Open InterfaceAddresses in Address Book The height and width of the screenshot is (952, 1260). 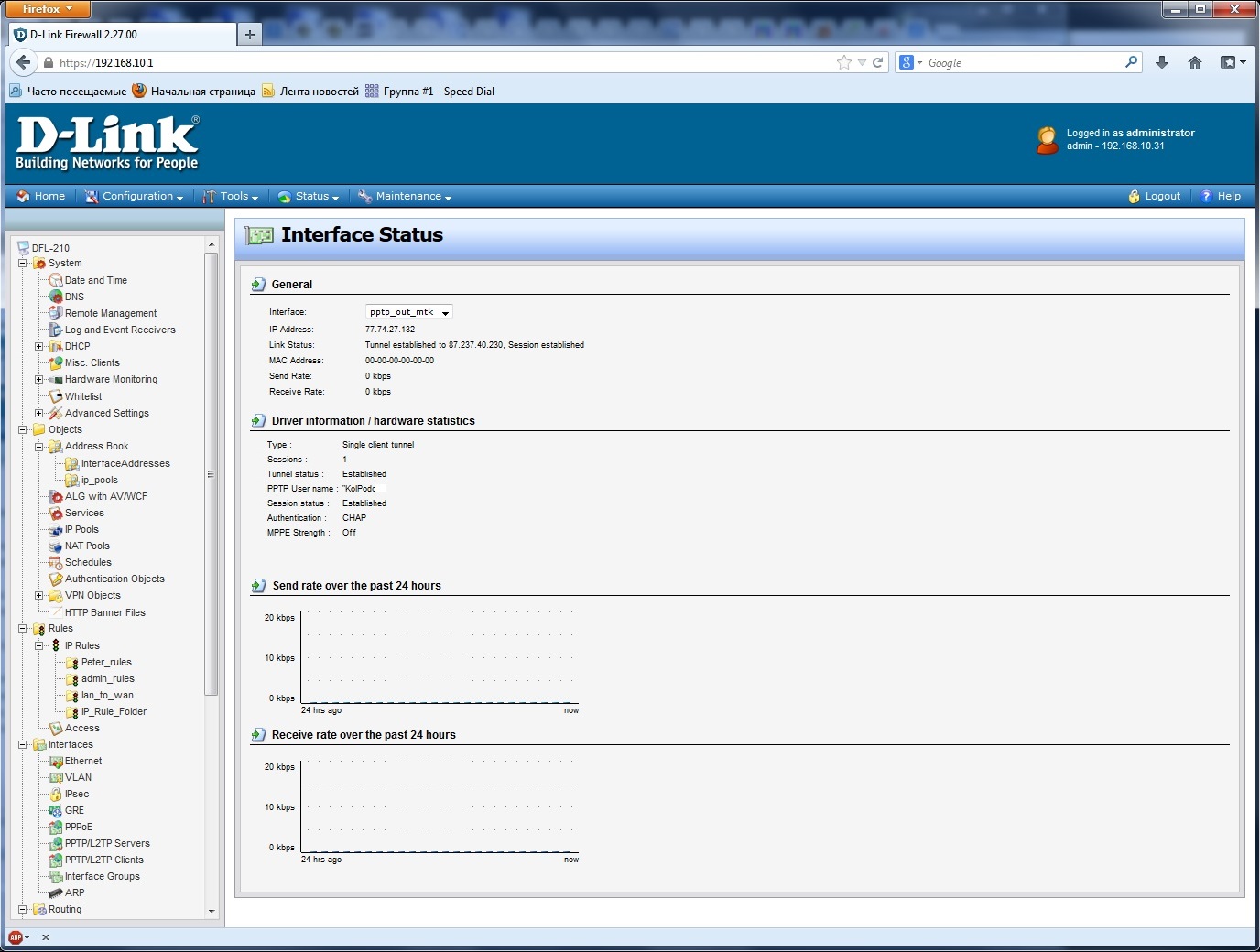(125, 463)
